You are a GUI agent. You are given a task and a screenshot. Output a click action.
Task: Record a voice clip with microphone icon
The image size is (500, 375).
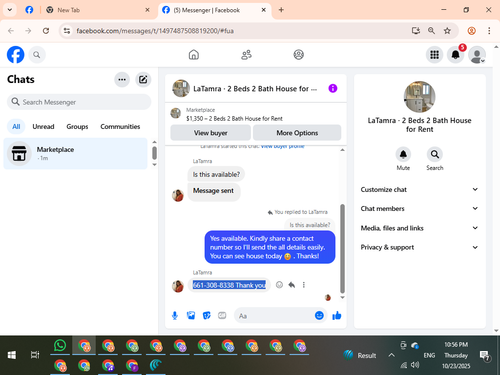[175, 315]
